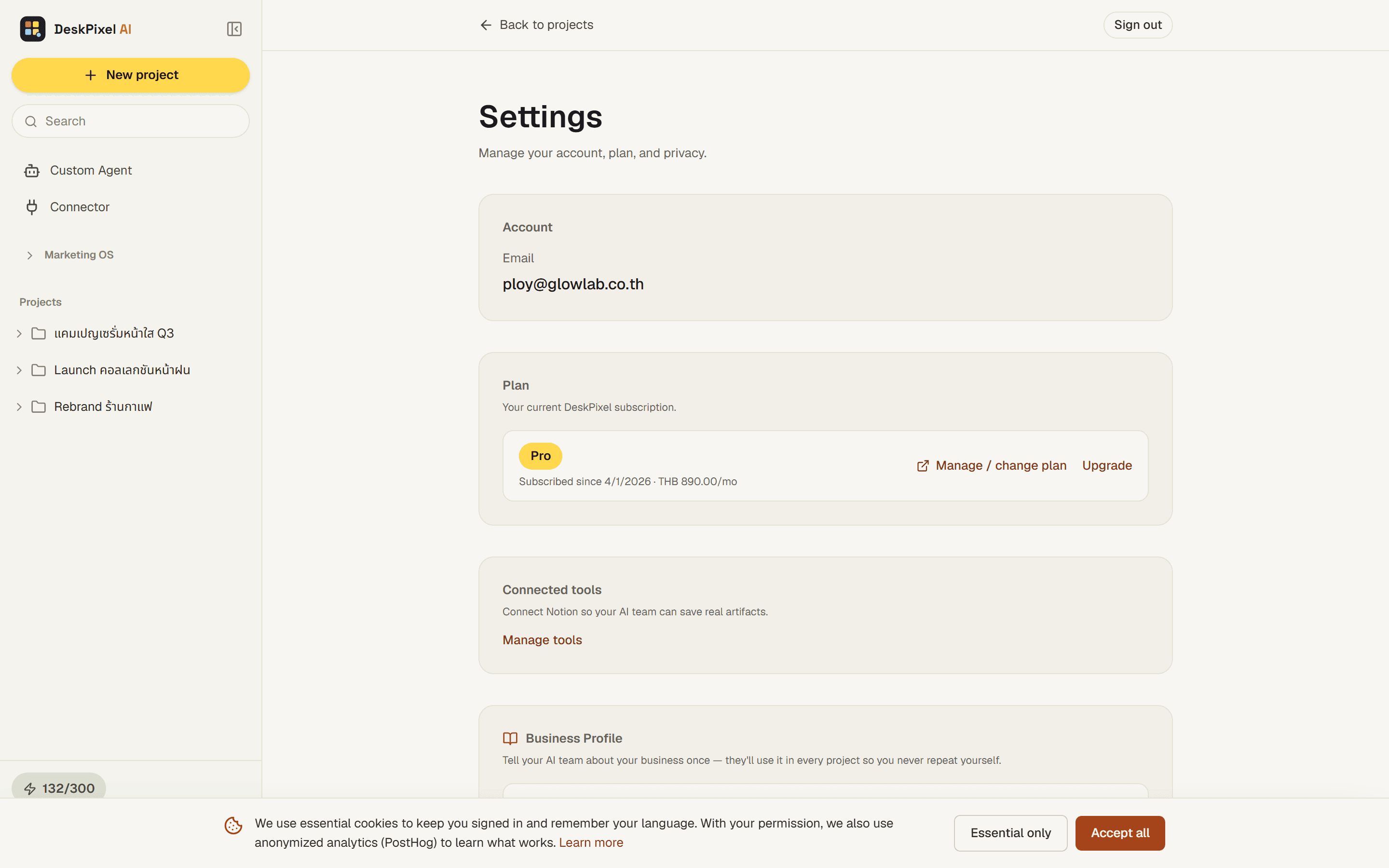Click the Business Profile book icon
Viewport: 1389px width, 868px height.
pyautogui.click(x=510, y=738)
